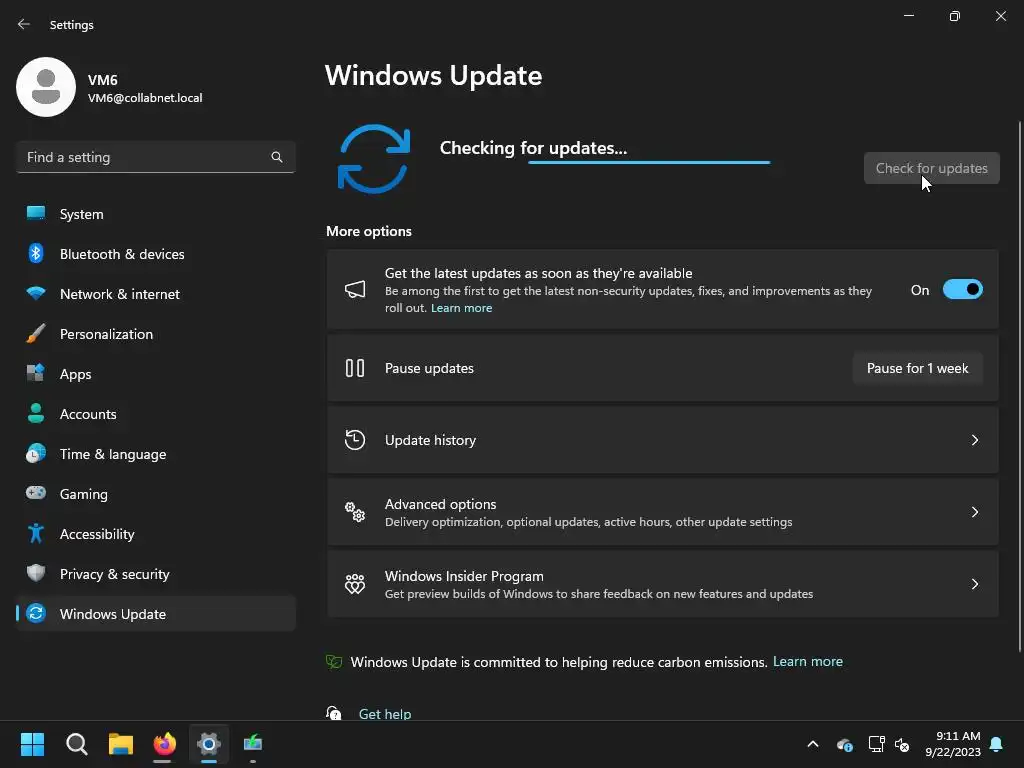The image size is (1024, 768).
Task: Click the pause bars icon beside Pause updates
Action: coord(355,368)
